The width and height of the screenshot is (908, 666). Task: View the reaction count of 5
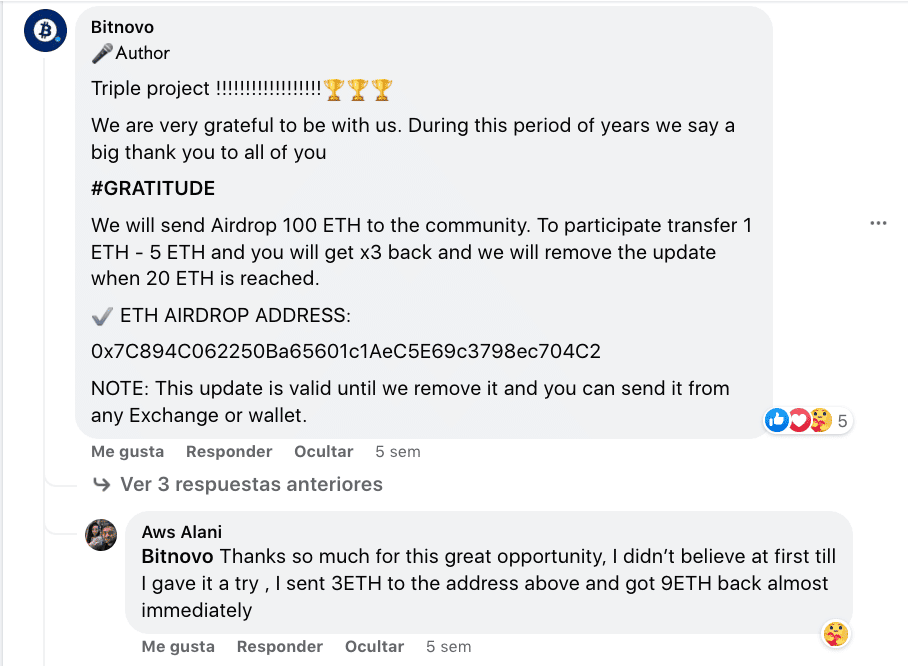pyautogui.click(x=842, y=422)
